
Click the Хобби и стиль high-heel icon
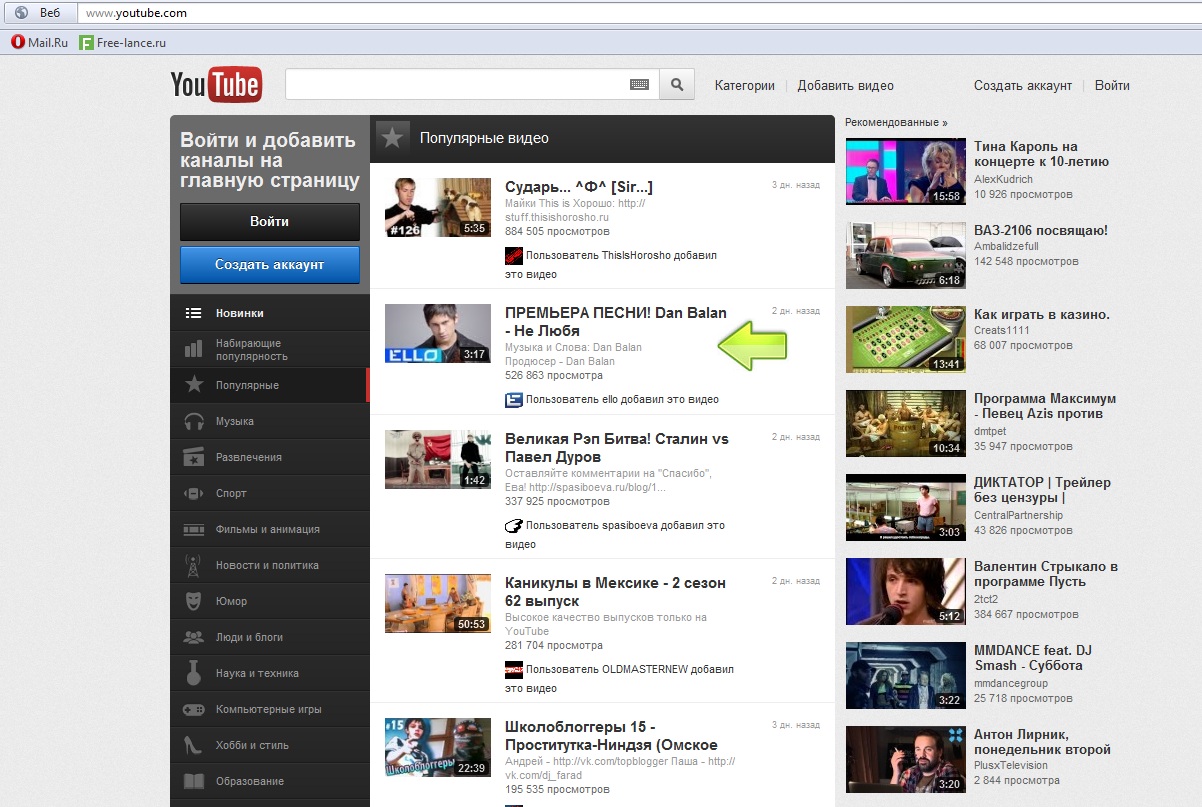click(194, 745)
